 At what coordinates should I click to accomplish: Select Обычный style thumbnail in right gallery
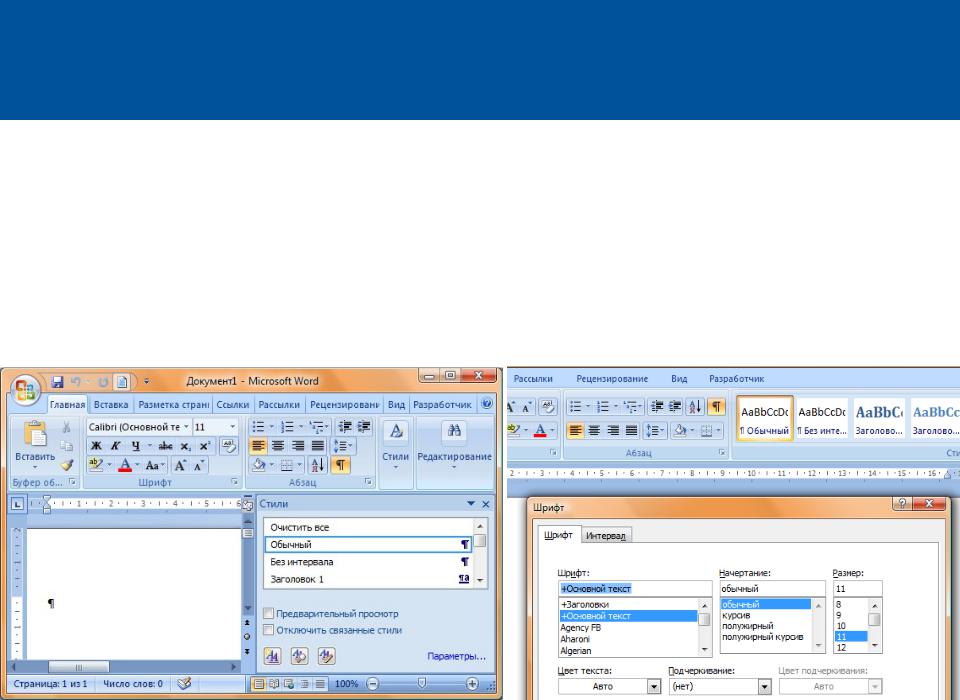point(765,418)
